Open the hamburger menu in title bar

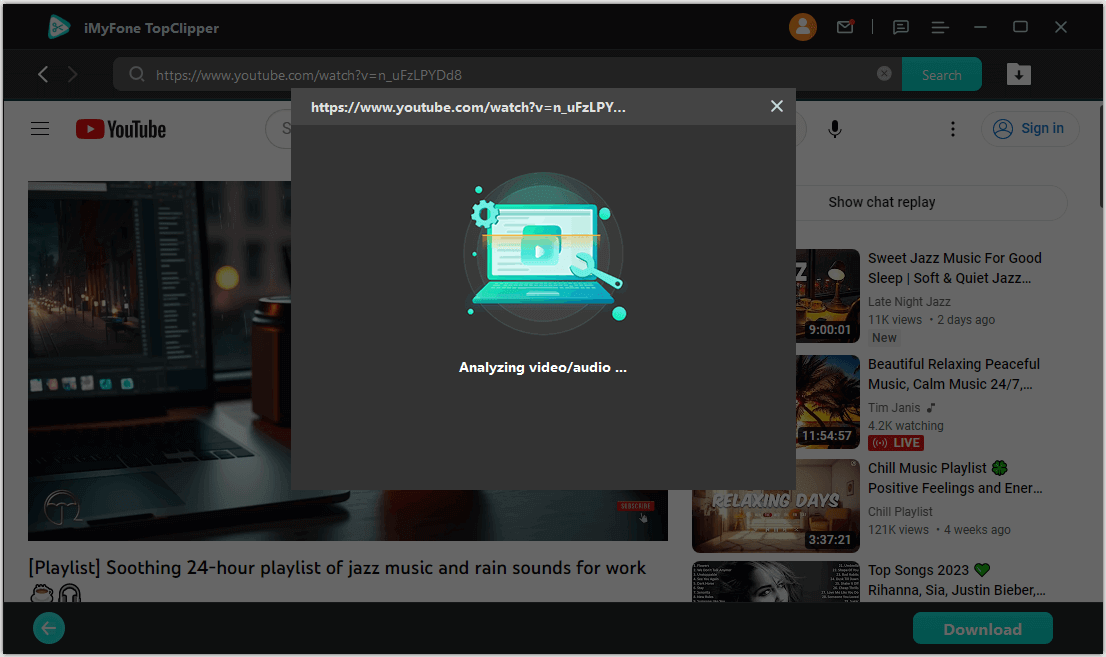[939, 27]
